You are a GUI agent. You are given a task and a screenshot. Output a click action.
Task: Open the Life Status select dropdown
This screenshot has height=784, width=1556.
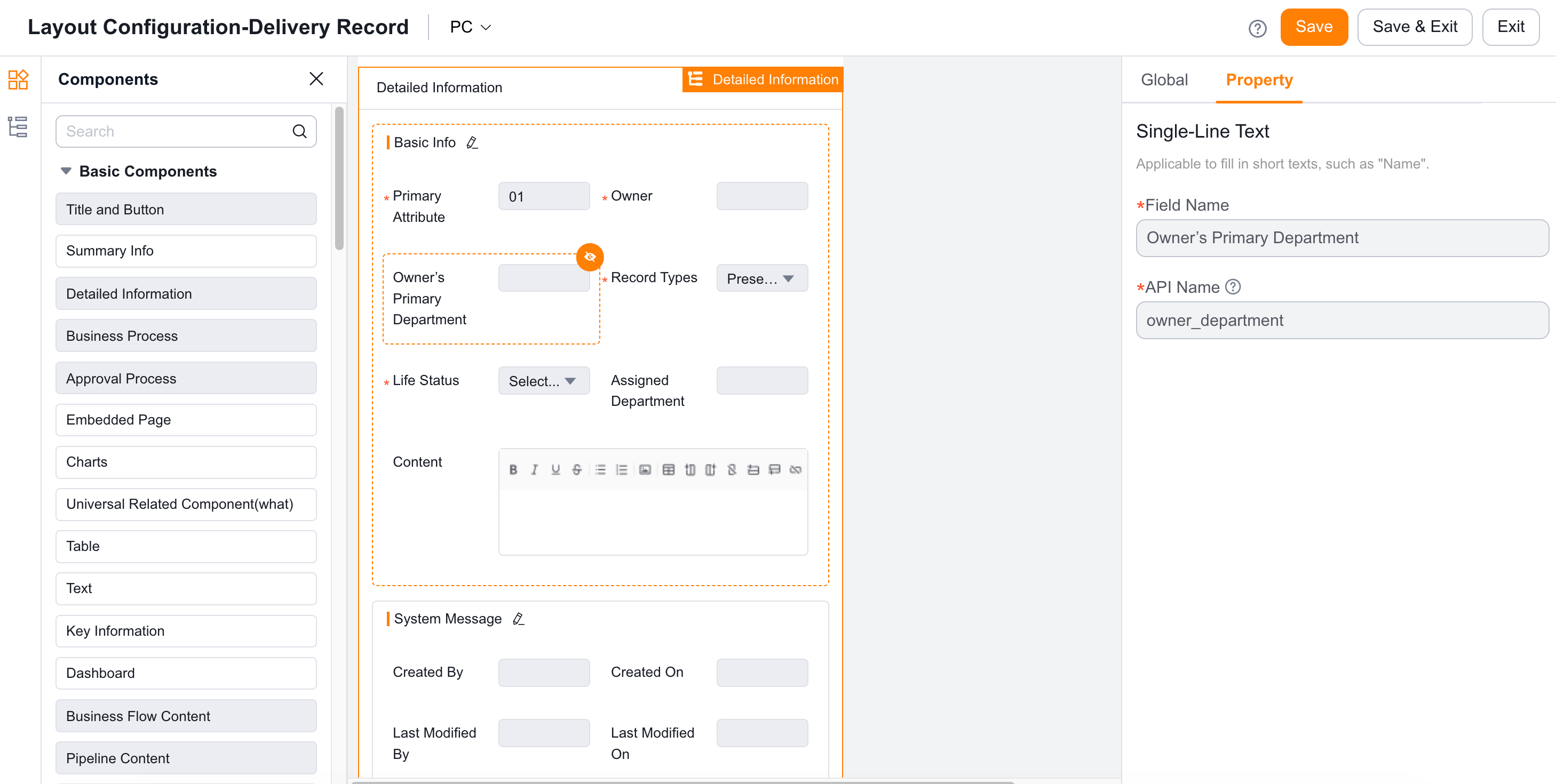[x=544, y=381]
